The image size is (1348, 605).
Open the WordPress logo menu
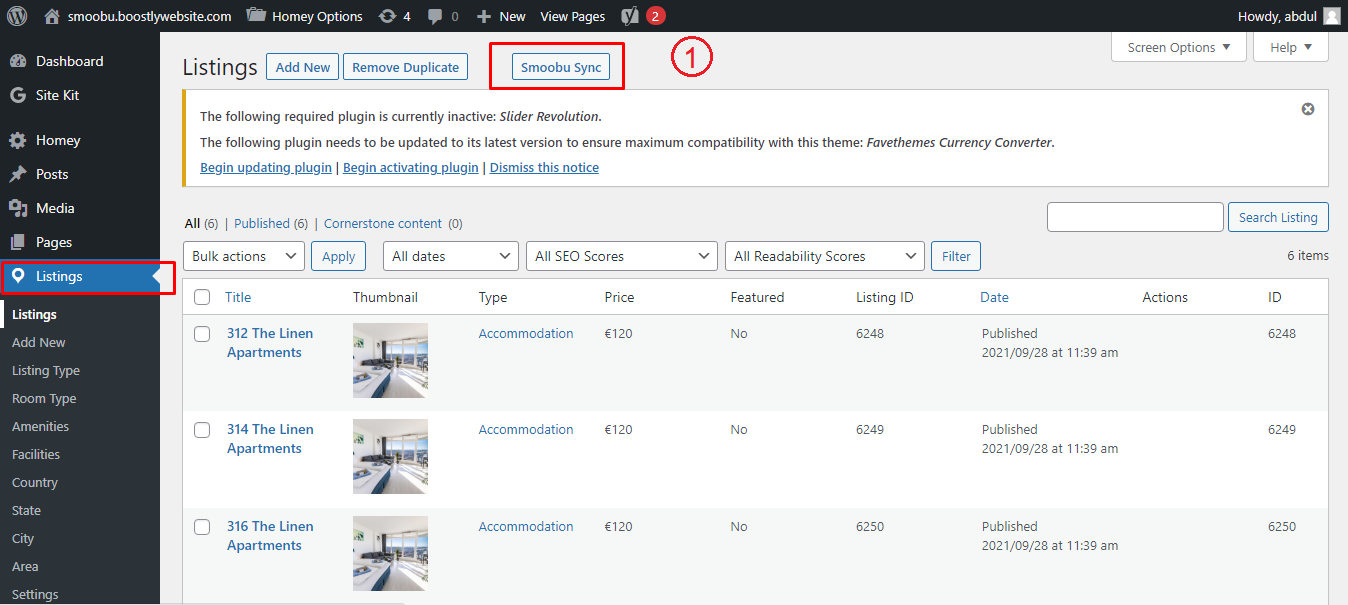(17, 16)
